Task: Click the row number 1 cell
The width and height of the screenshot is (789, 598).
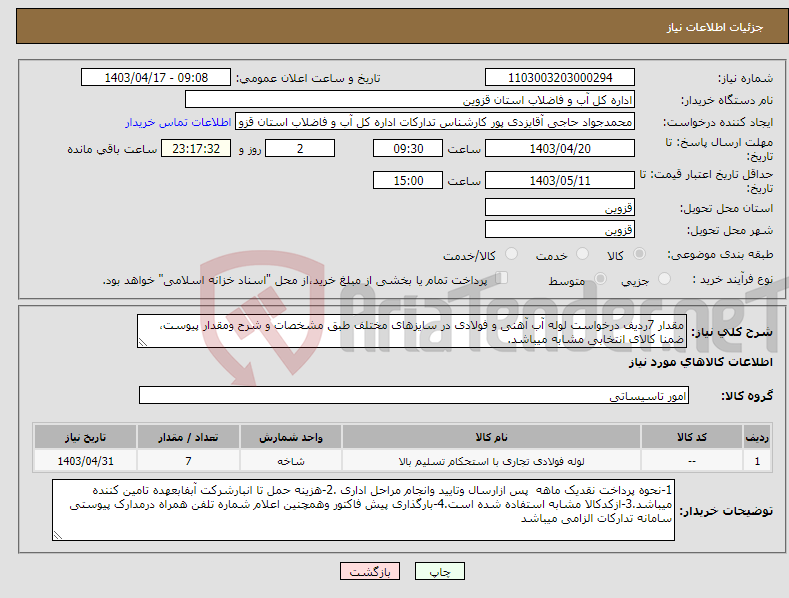Action: [757, 461]
